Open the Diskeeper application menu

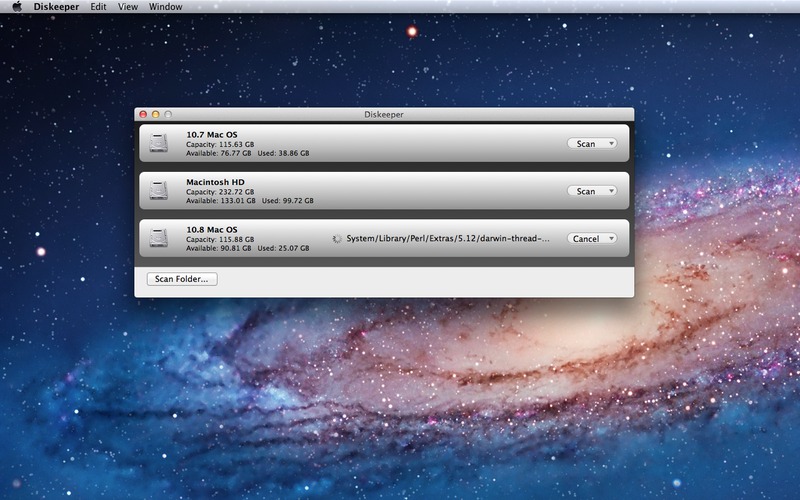click(x=55, y=7)
